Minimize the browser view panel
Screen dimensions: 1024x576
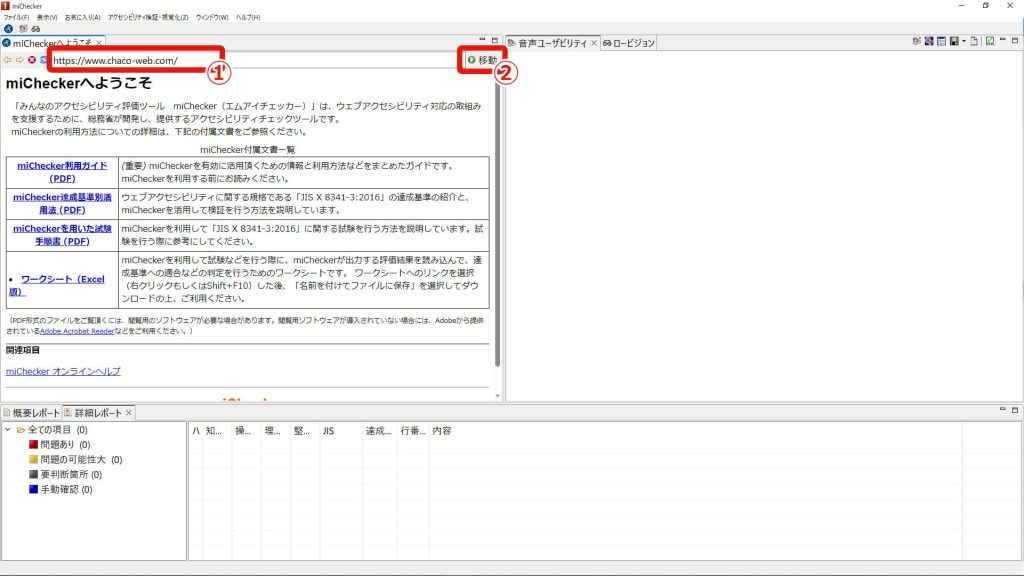(482, 40)
